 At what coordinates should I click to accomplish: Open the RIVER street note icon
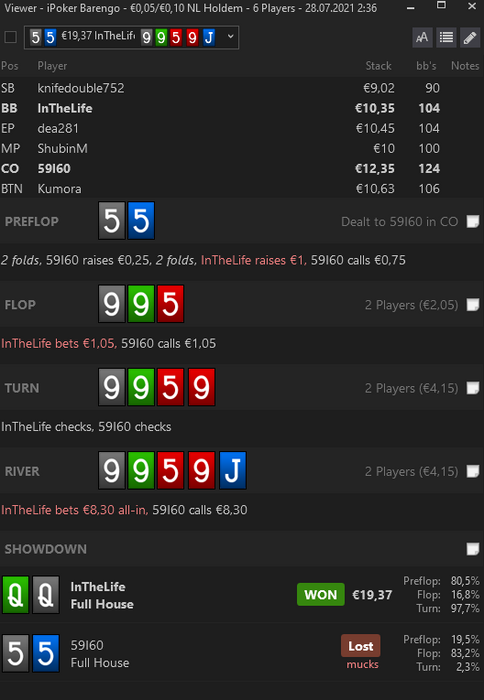coord(472,471)
